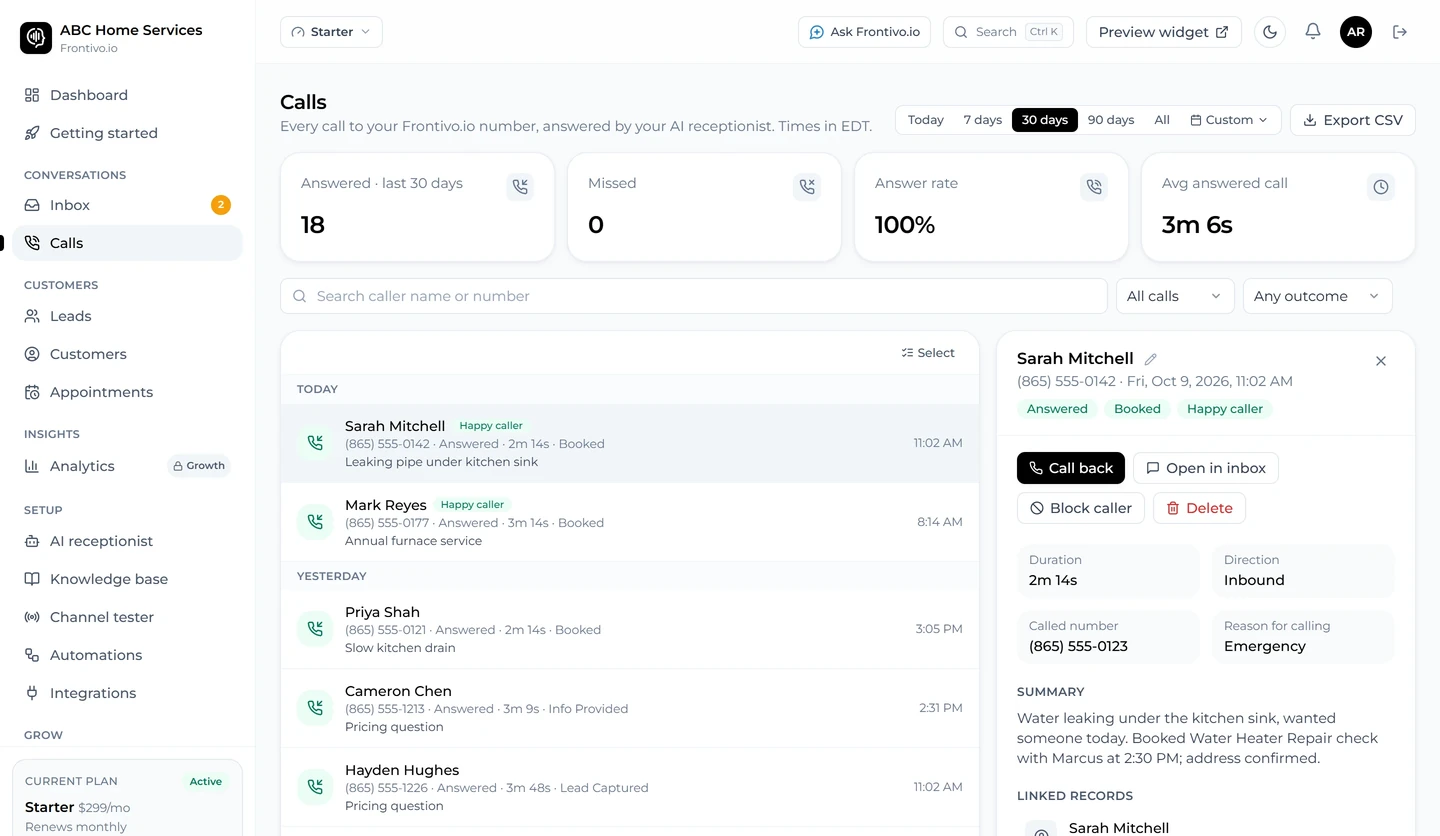The image size is (1440, 836).
Task: Click the call icon on Priya Shah row
Action: pyautogui.click(x=315, y=629)
